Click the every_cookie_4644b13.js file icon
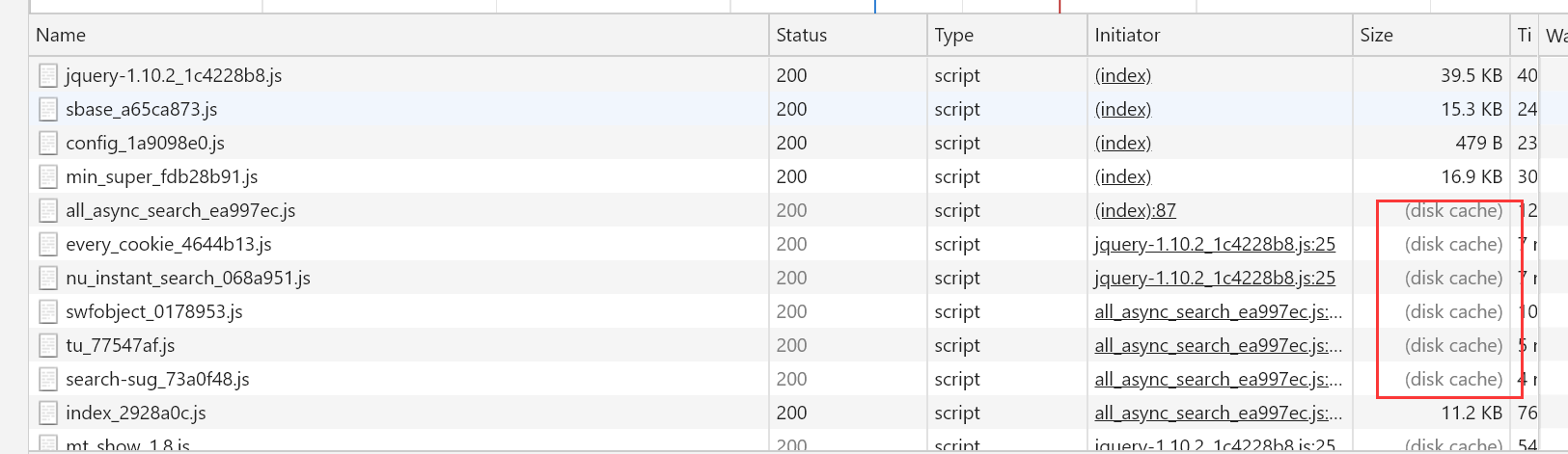 pyautogui.click(x=48, y=244)
